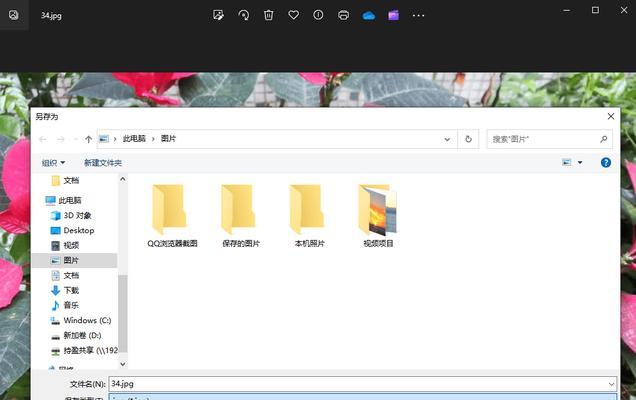Click the breadcrumb chevron after 此电脑
The width and height of the screenshot is (636, 400).
153,139
